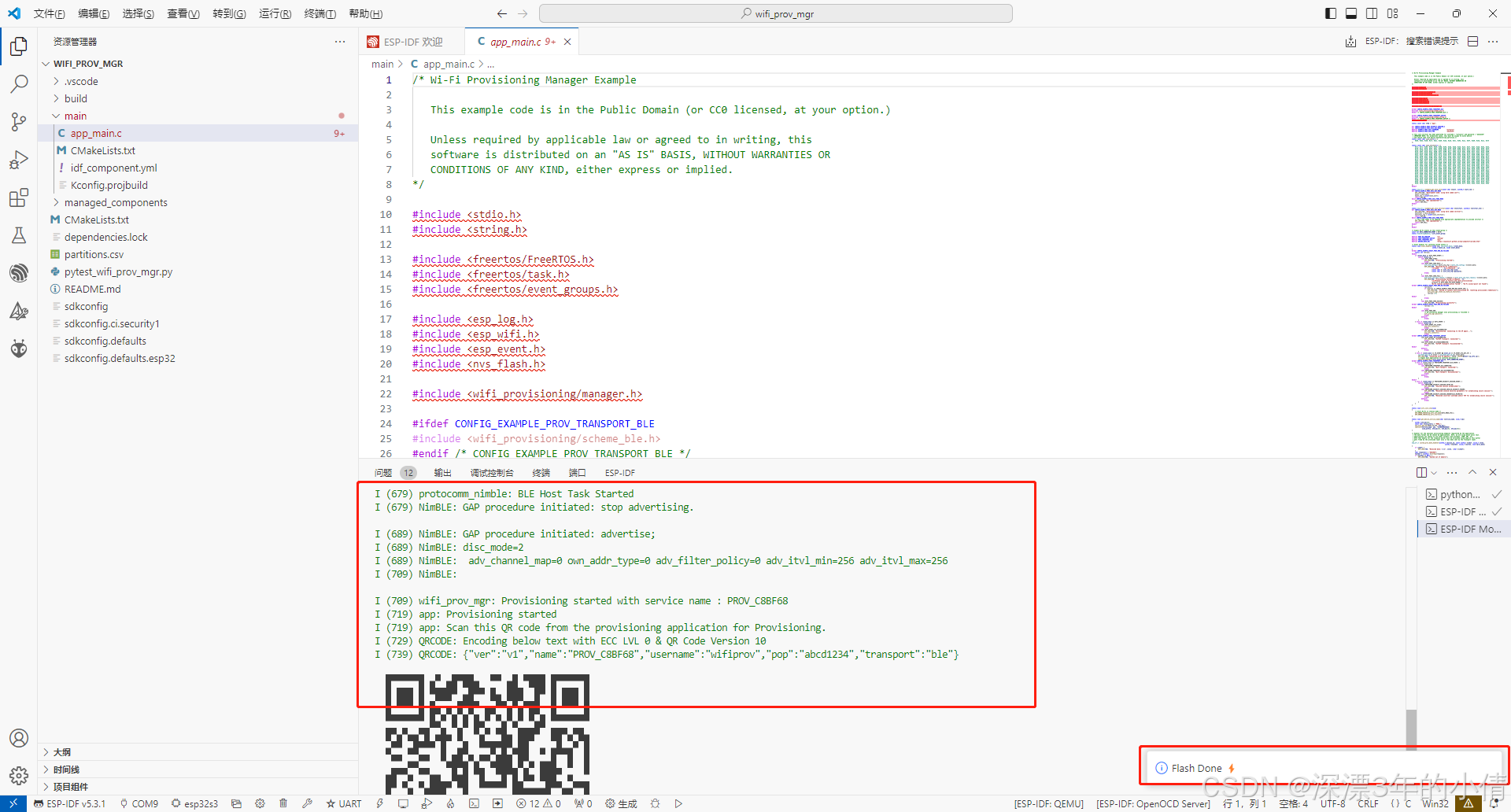Click the title bar wifi_prov_mgr search box
Viewport: 1511px width, 812px height.
775,13
